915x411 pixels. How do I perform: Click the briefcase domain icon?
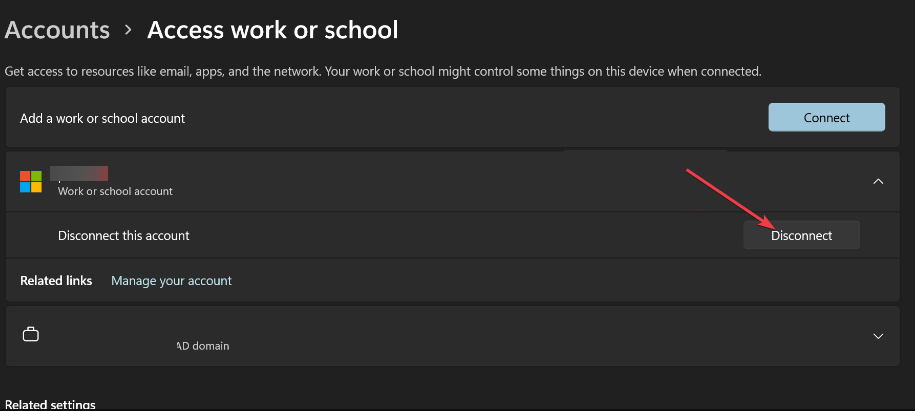tap(31, 335)
